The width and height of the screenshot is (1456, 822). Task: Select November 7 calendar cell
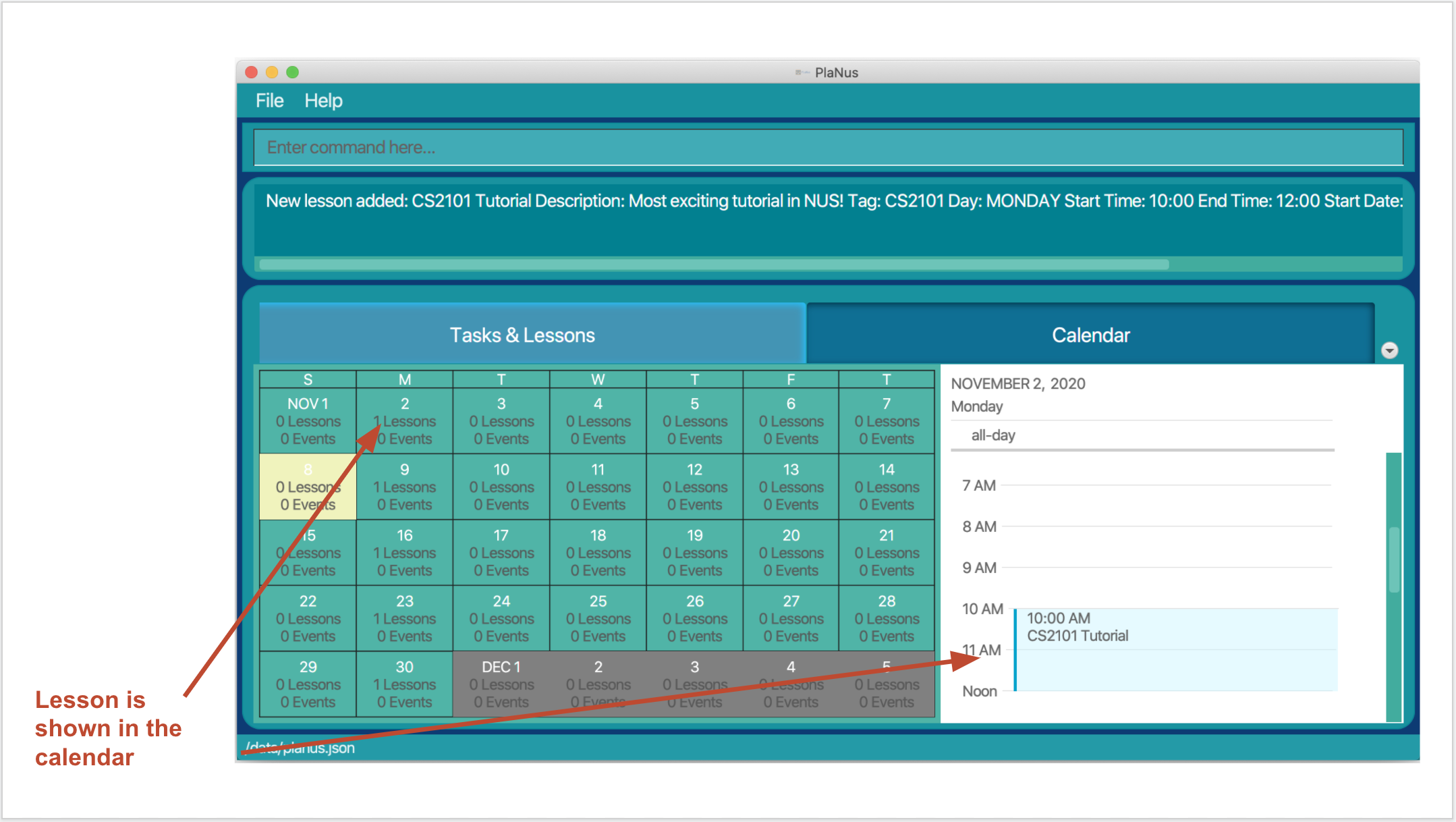(x=887, y=421)
